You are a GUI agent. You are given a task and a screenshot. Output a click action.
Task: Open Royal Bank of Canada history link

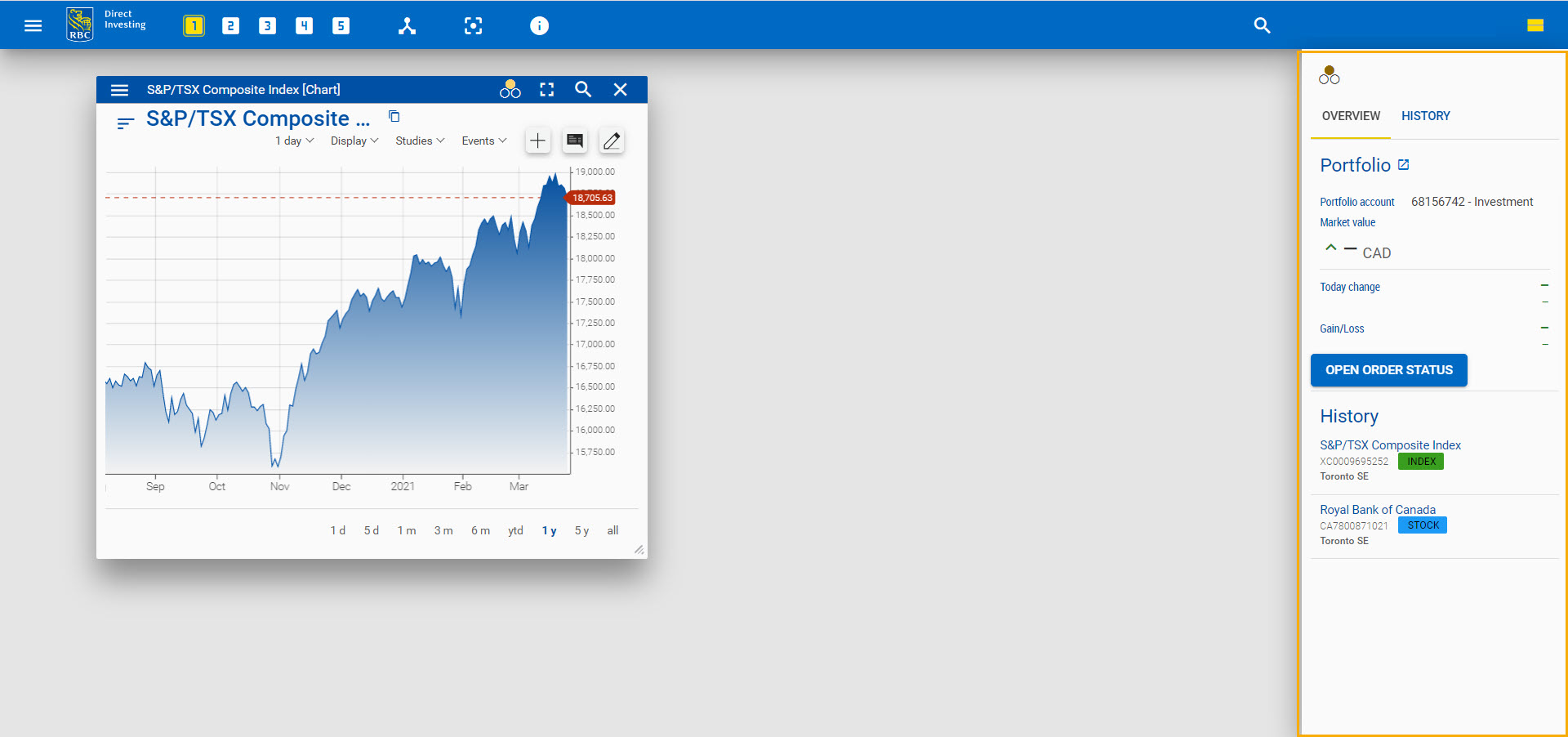[1377, 510]
